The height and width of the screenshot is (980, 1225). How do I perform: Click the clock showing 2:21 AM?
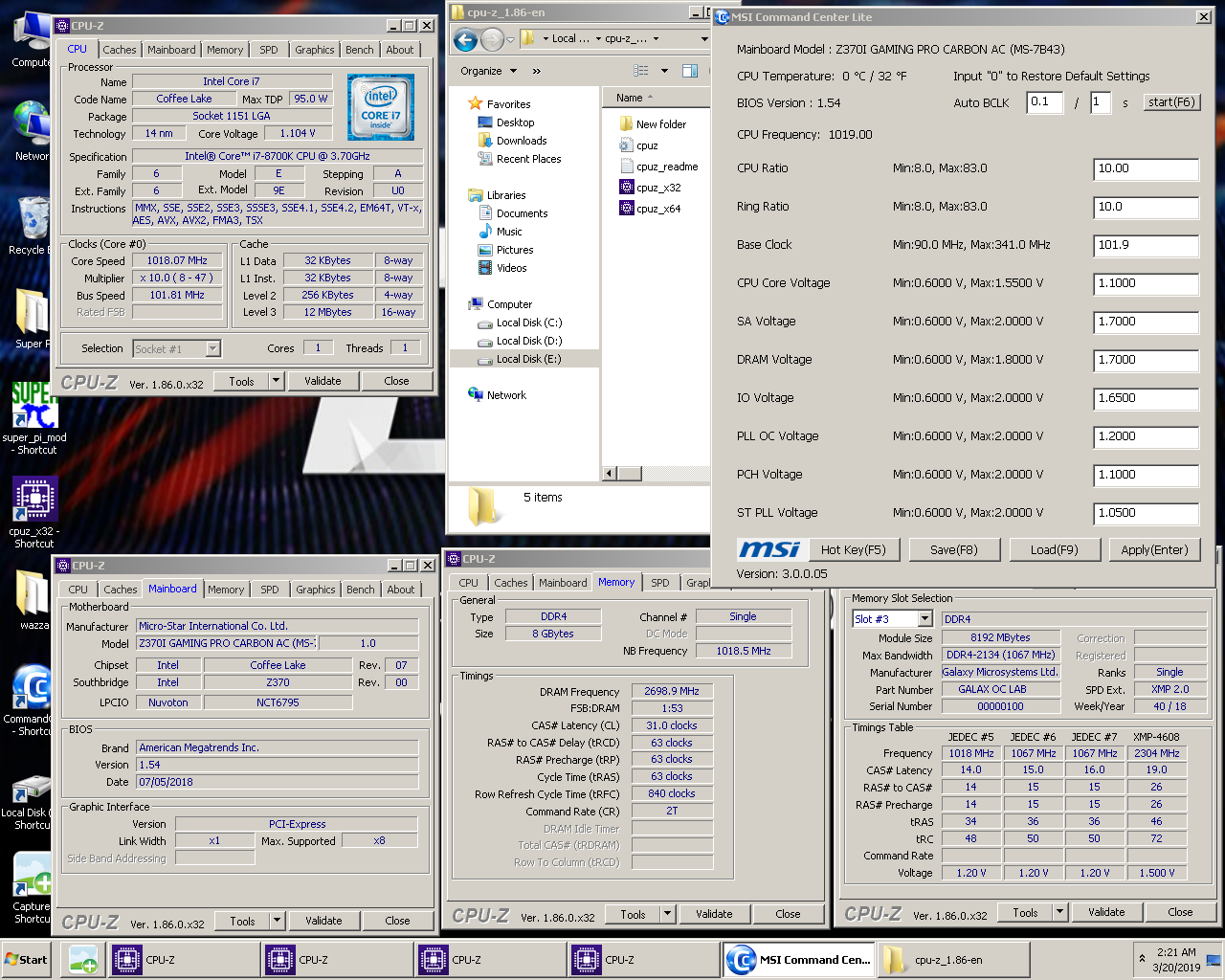click(1176, 952)
